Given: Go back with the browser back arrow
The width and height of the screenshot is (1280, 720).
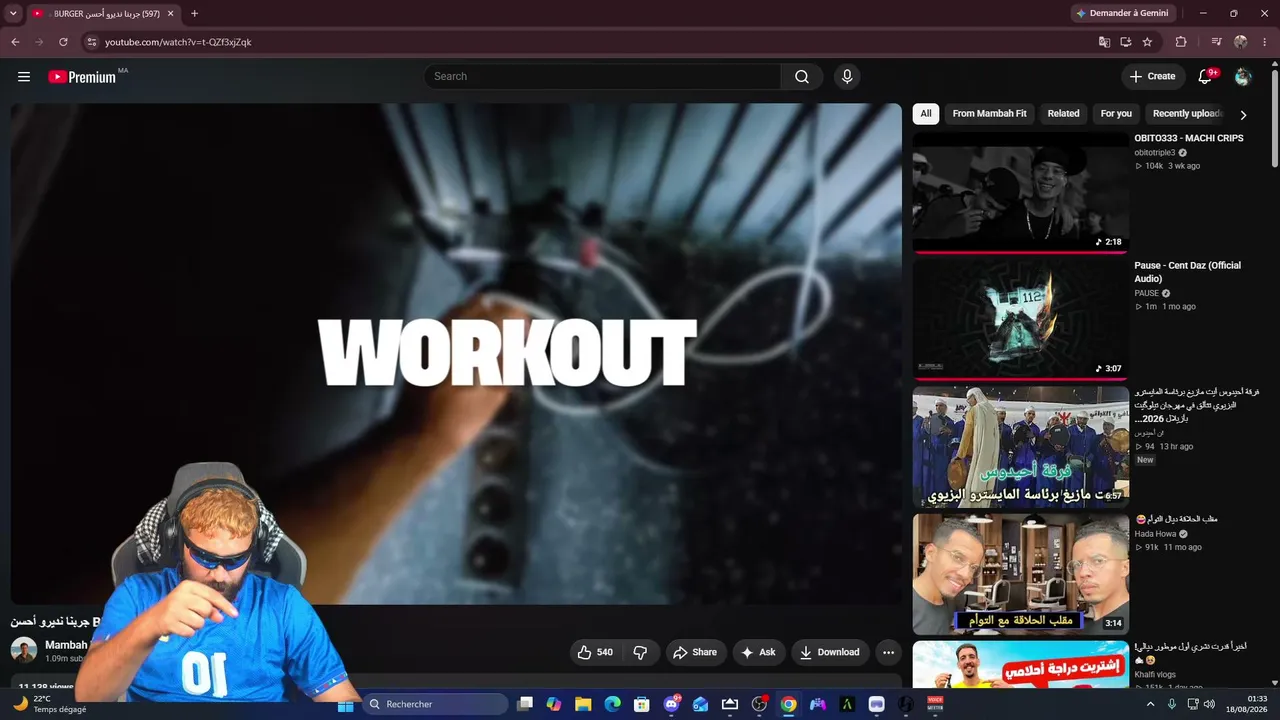Looking at the screenshot, I should coord(15,42).
